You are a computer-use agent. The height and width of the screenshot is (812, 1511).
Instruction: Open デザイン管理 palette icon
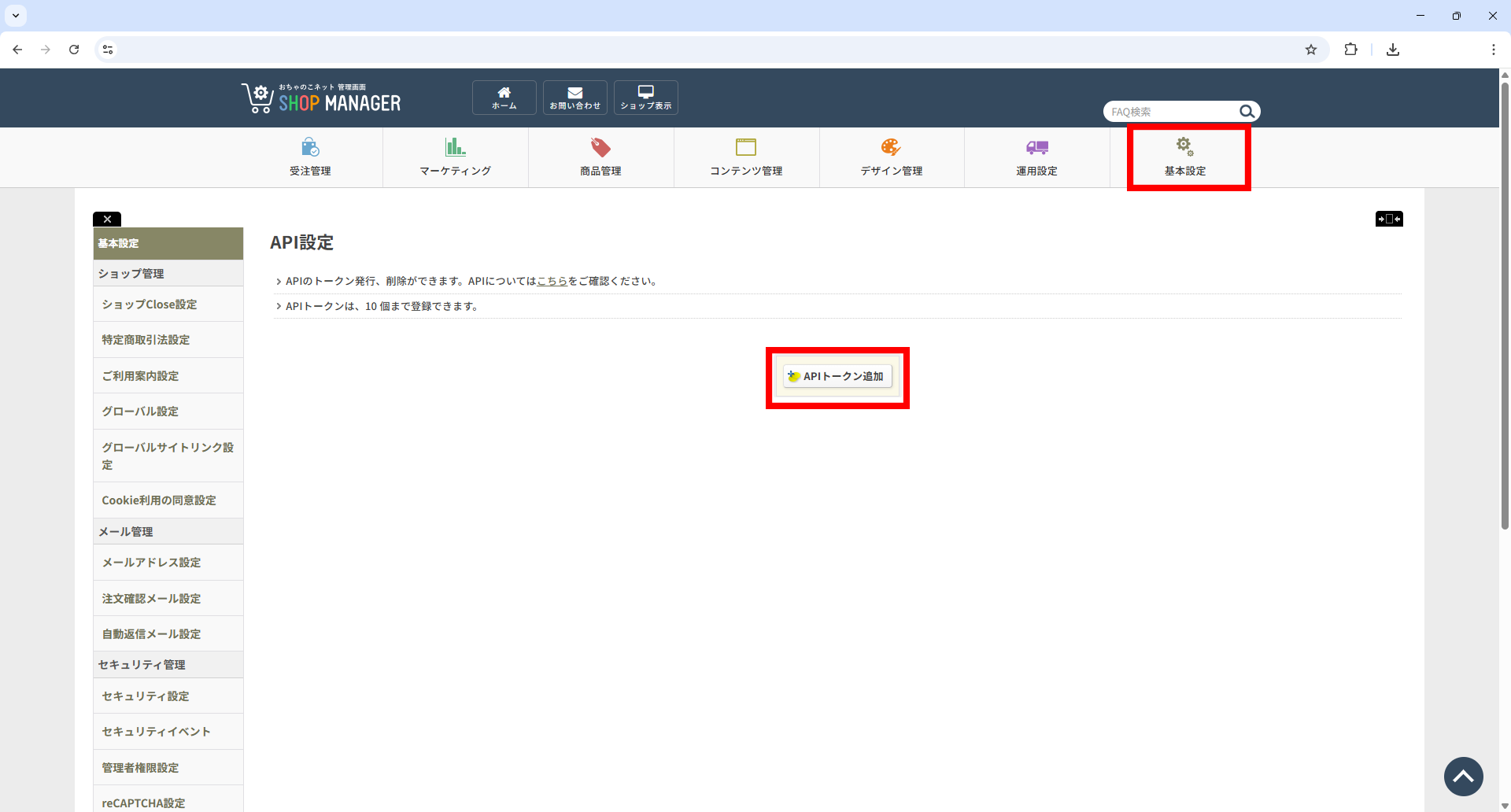[x=891, y=148]
